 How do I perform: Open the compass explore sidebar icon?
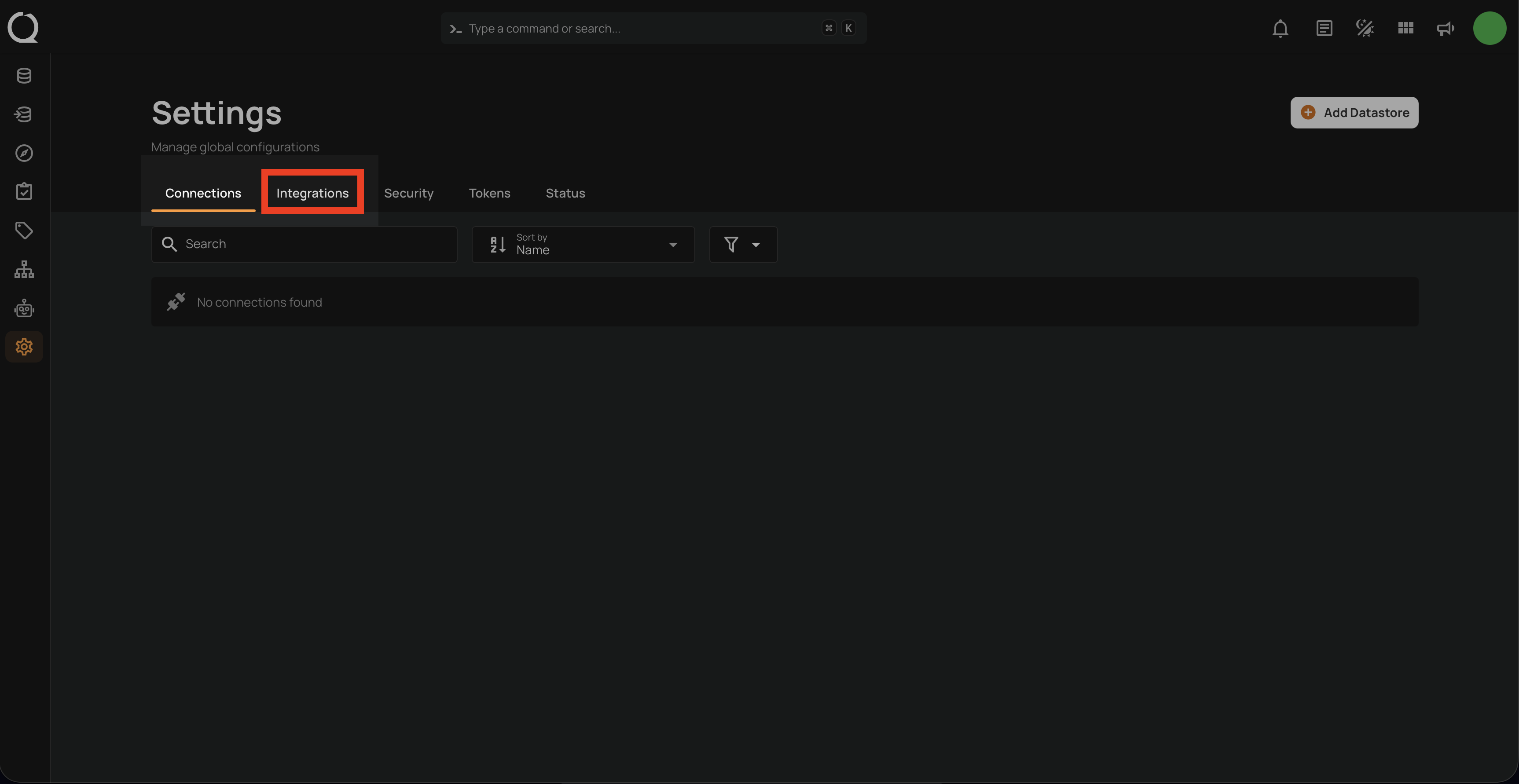(x=24, y=153)
